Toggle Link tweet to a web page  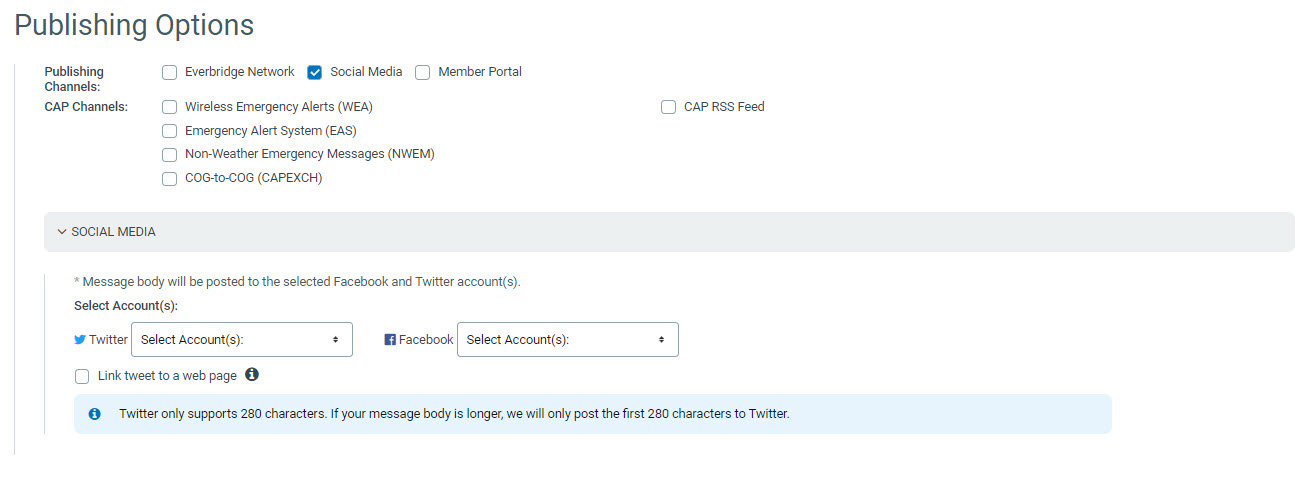tap(82, 377)
